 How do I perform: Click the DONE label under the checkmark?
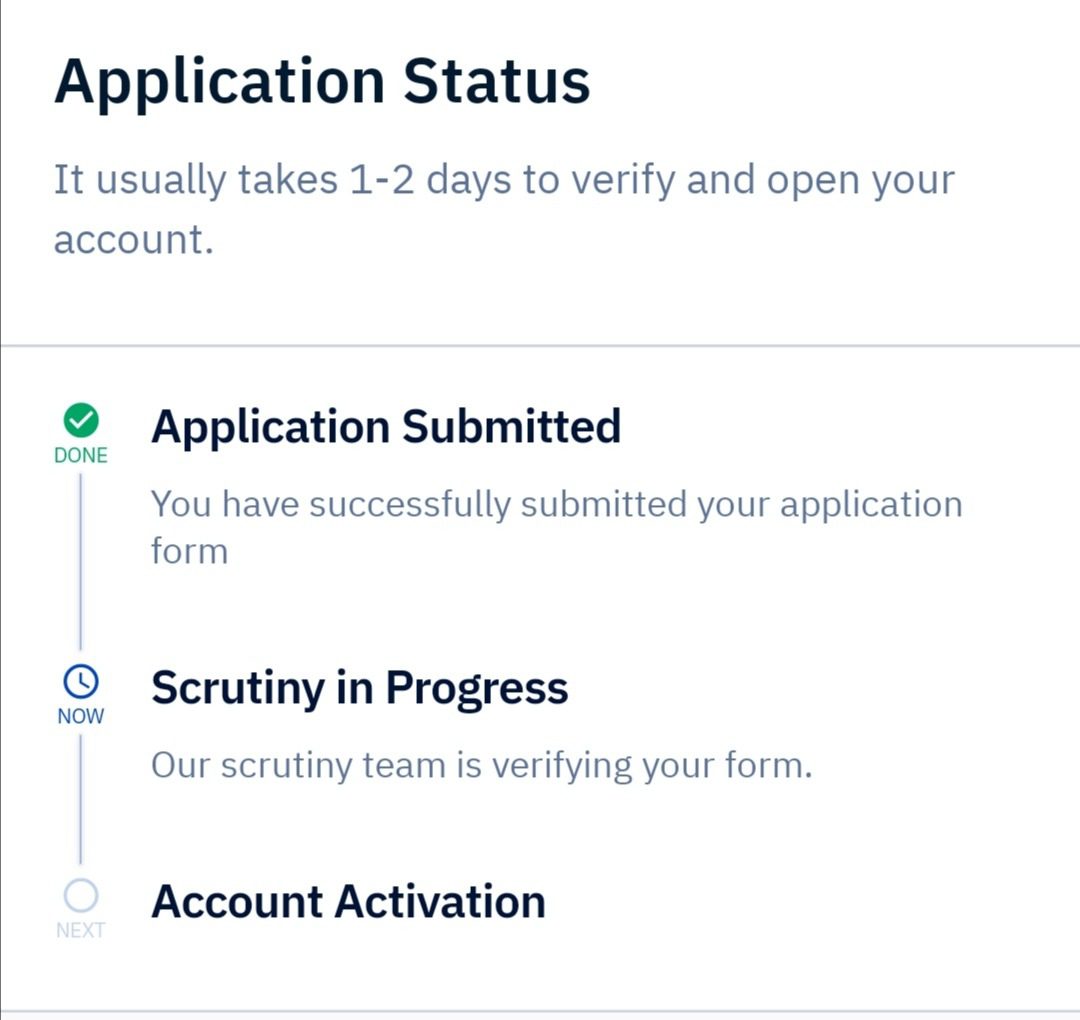(x=81, y=455)
